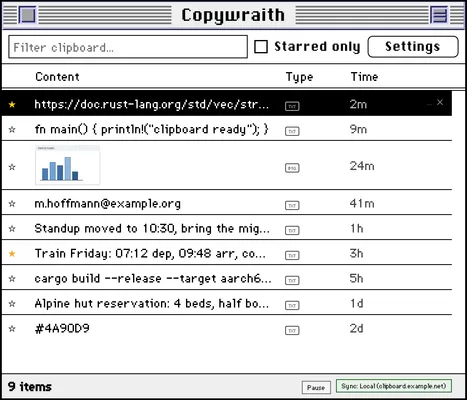The image size is (467, 400).
Task: Click the 2d time value
Action: [356, 329]
